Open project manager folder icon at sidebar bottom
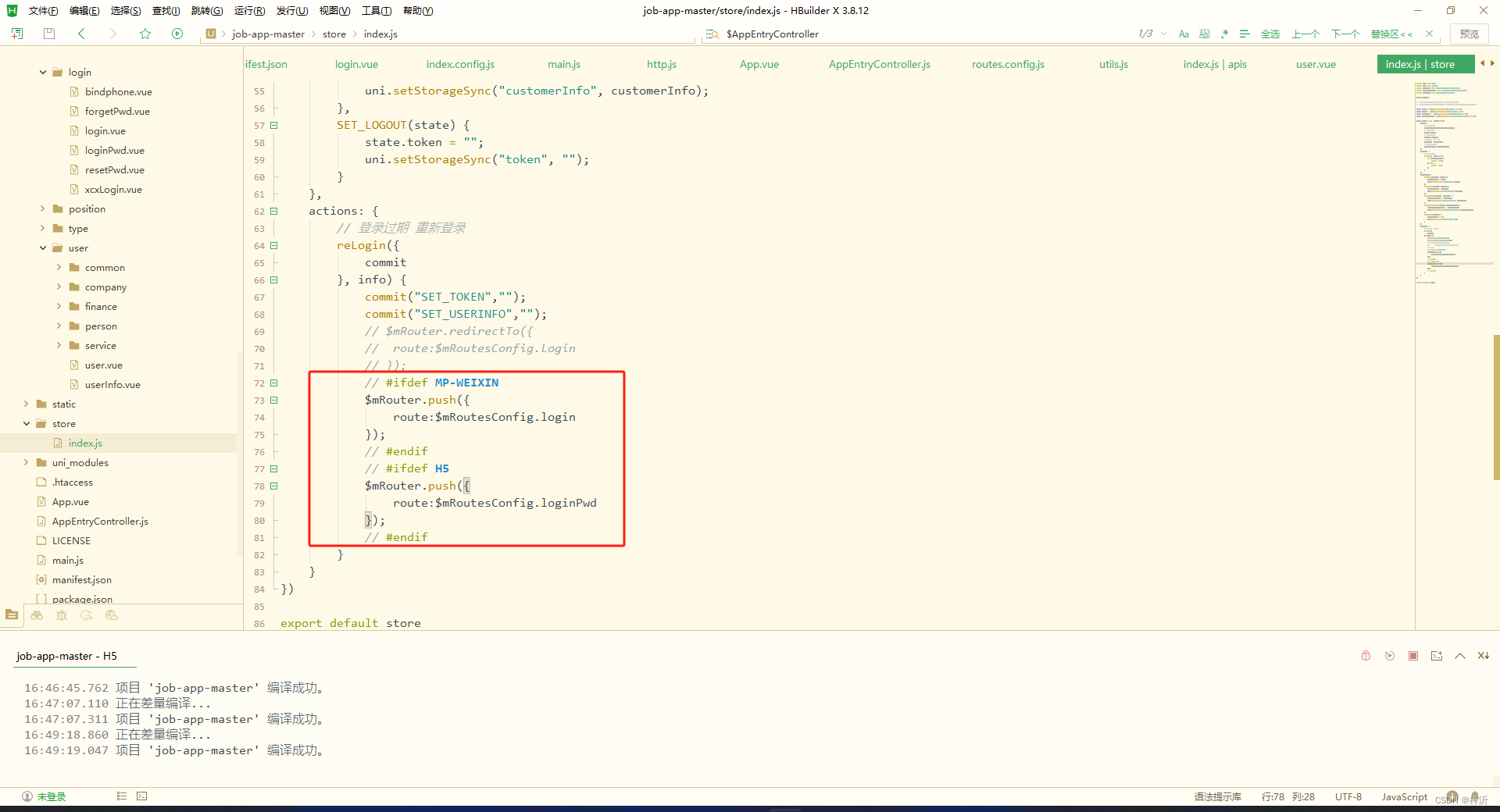 tap(12, 615)
